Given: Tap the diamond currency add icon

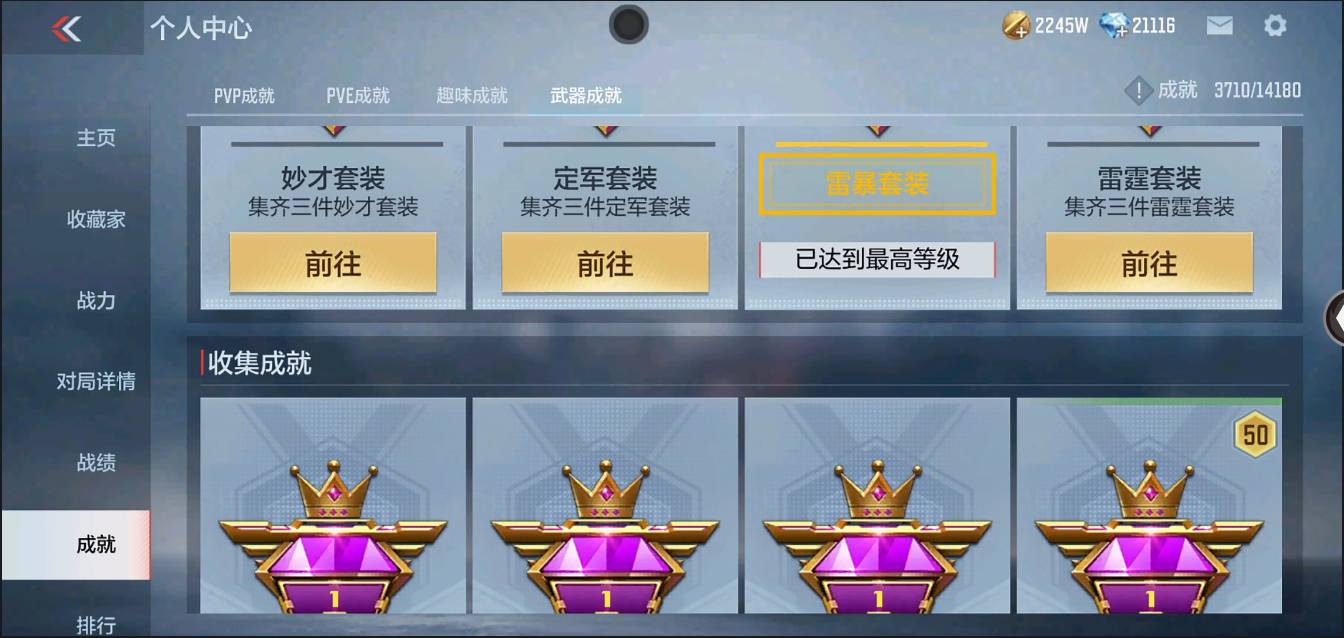Looking at the screenshot, I should click(x=1113, y=26).
